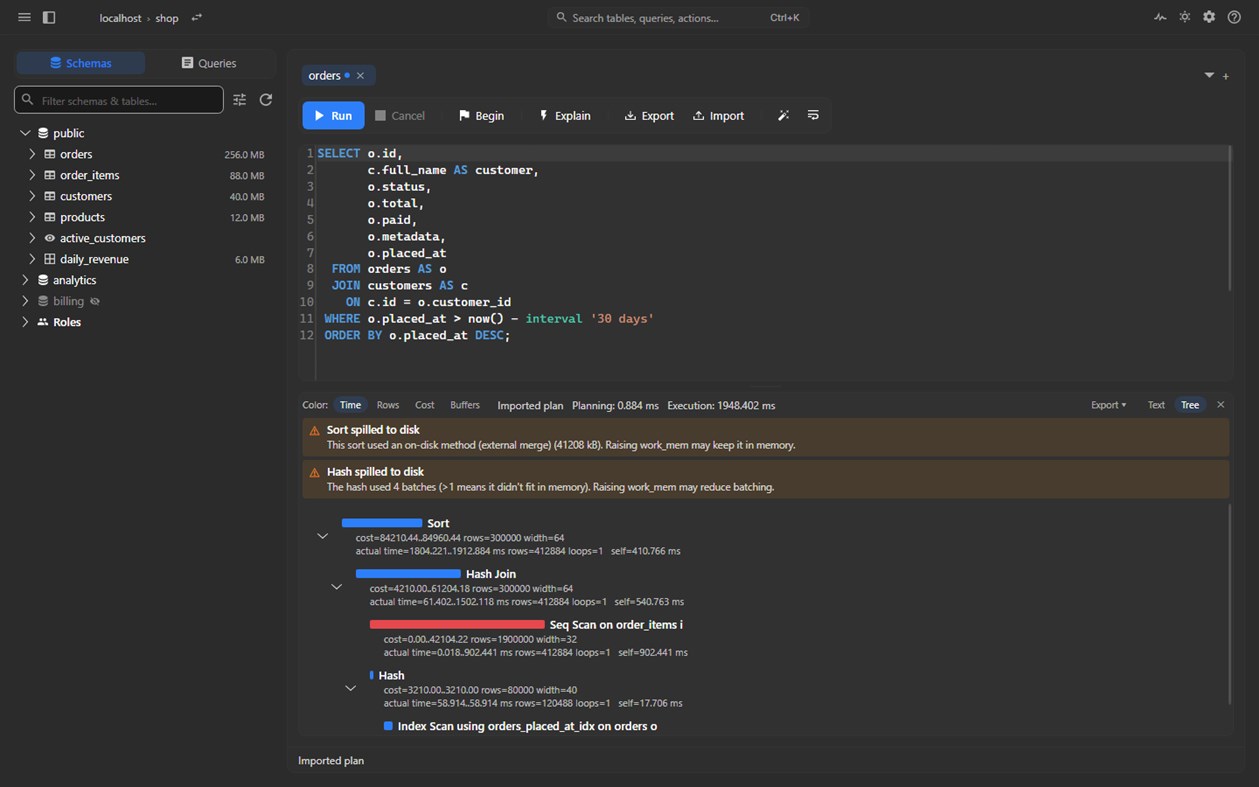Switch plan view to Tree
This screenshot has height=787, width=1259.
tap(1190, 405)
